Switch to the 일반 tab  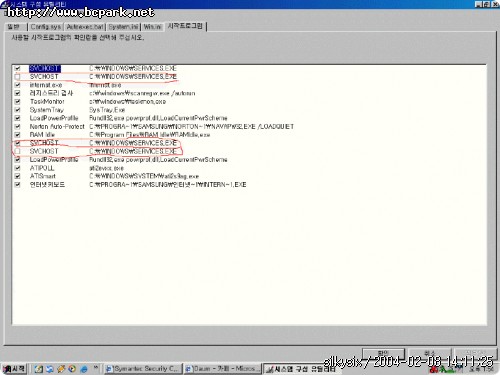[14, 27]
